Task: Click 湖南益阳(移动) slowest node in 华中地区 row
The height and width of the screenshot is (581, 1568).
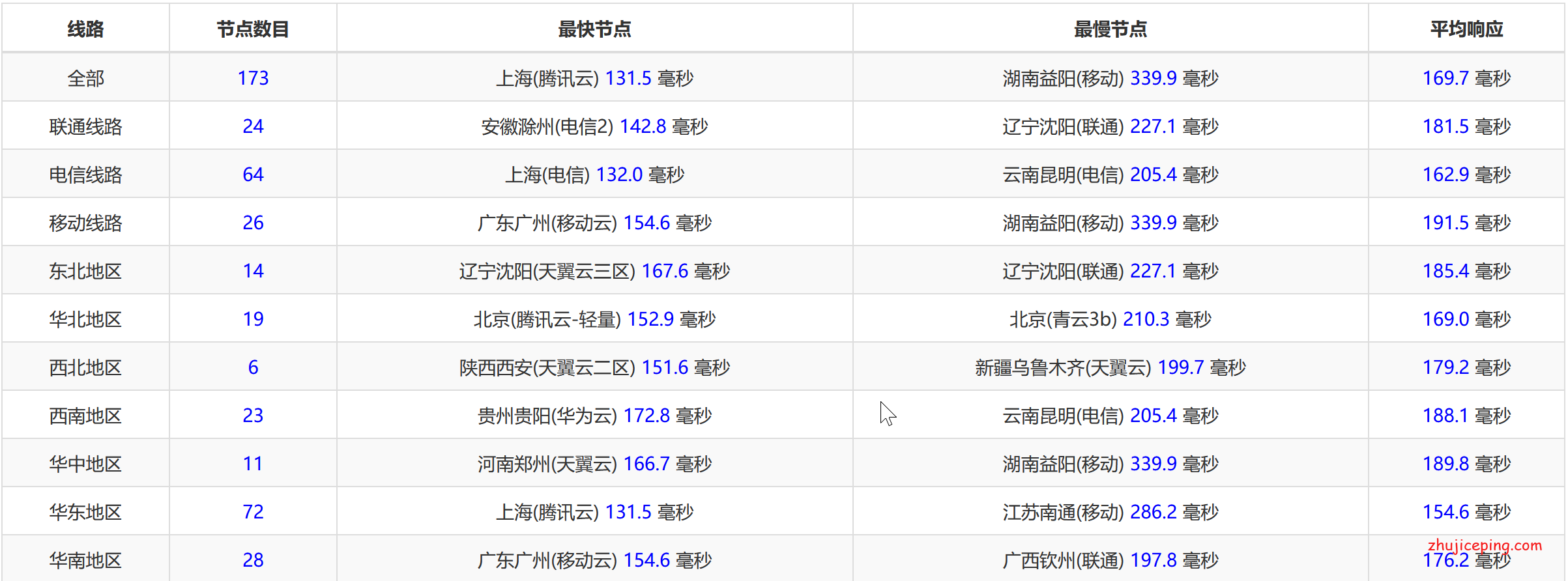Action: click(1111, 464)
